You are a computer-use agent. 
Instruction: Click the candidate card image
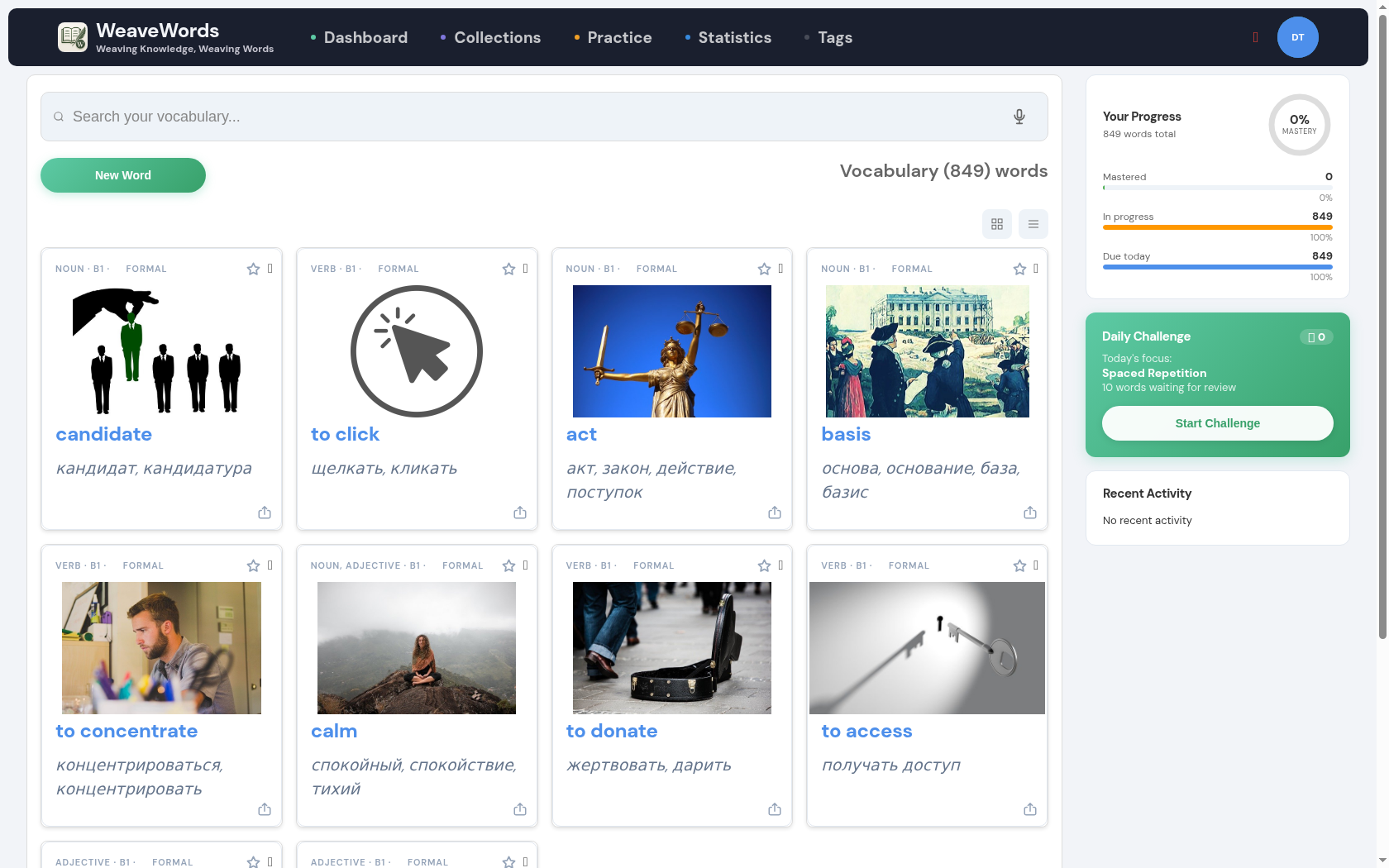click(161, 351)
